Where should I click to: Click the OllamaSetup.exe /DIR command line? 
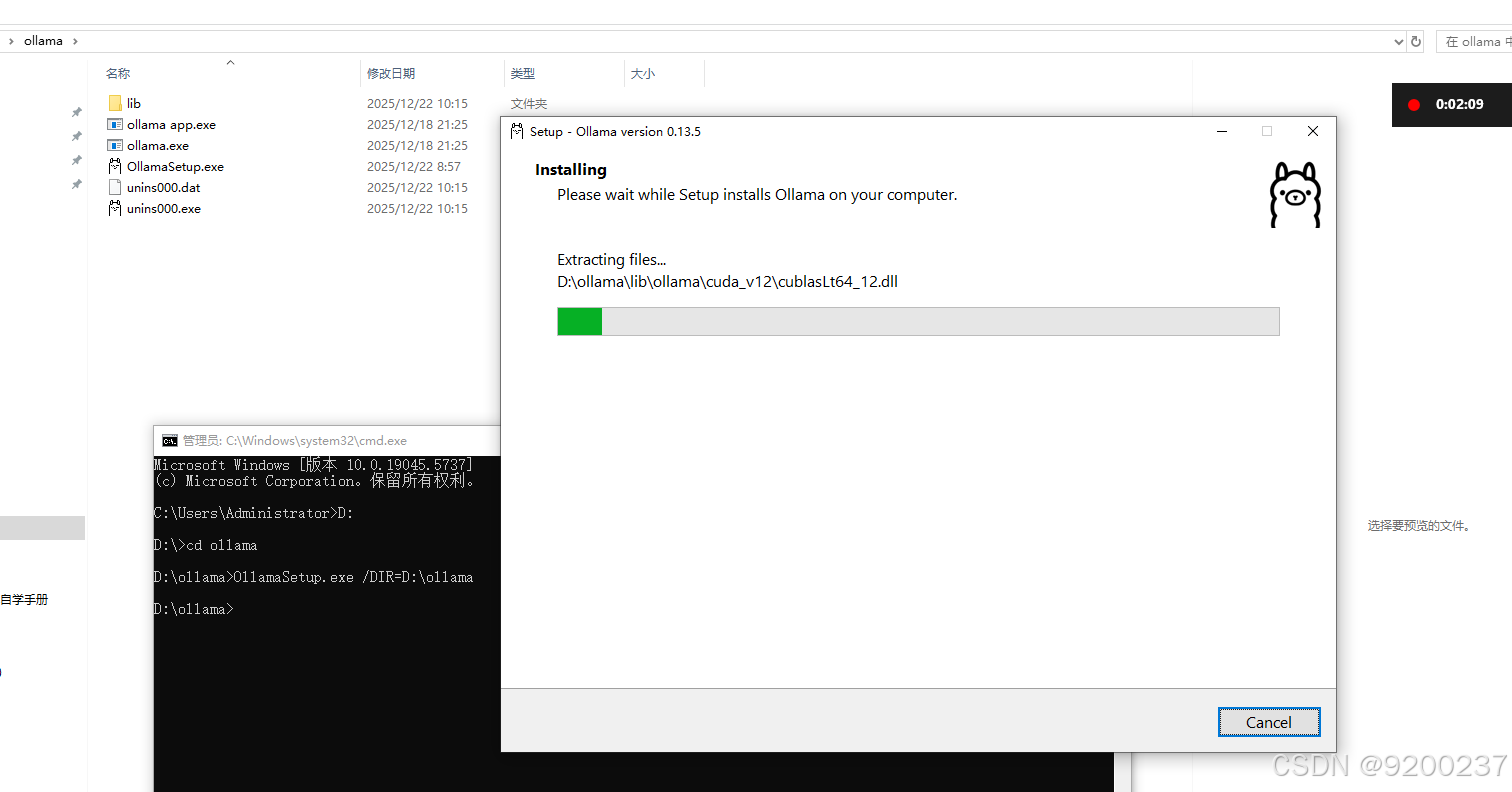click(314, 577)
